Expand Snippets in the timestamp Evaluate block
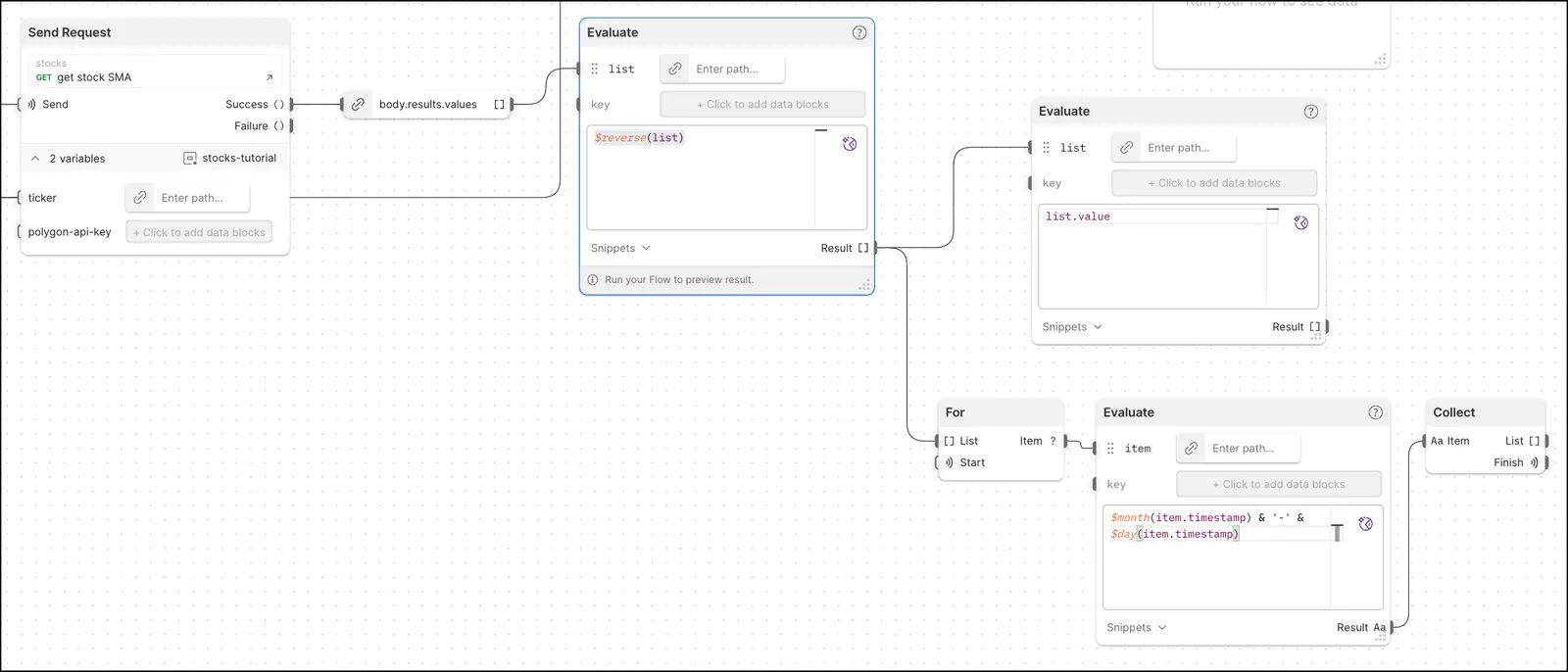This screenshot has height=672, width=1568. click(1137, 628)
